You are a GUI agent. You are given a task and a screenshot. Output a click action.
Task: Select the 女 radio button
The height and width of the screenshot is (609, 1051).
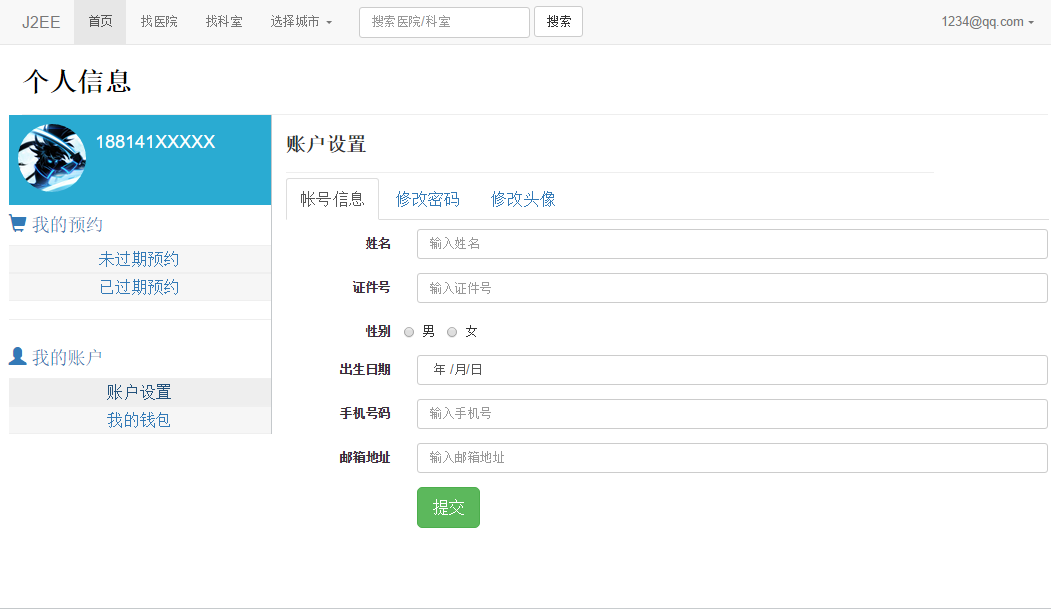point(452,332)
